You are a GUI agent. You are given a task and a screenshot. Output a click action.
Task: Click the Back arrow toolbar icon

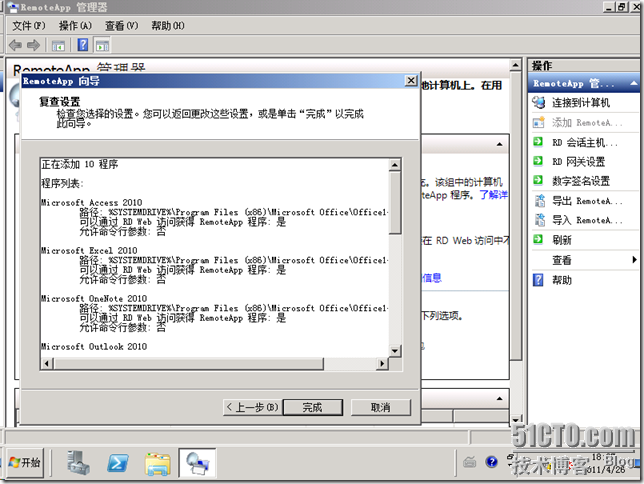tap(15, 45)
